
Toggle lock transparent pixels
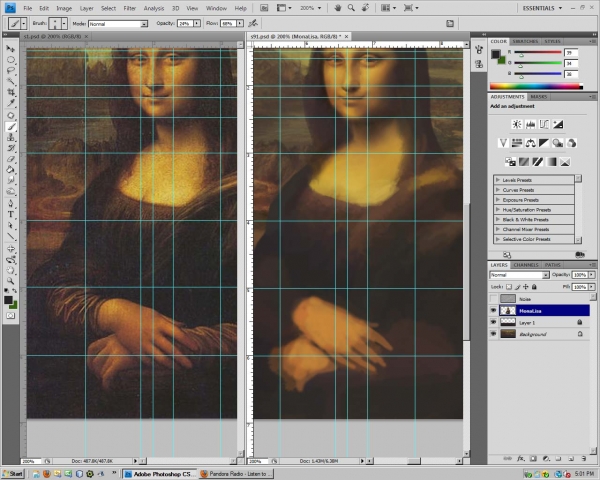509,287
